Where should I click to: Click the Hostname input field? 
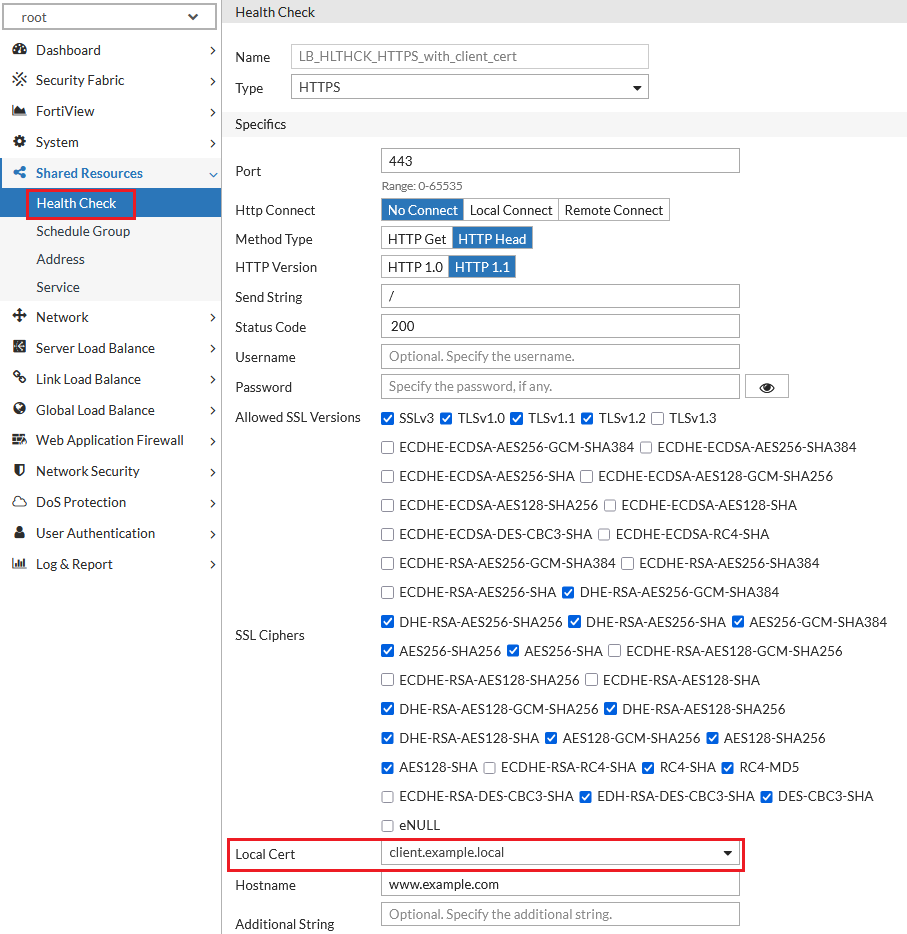tap(560, 885)
